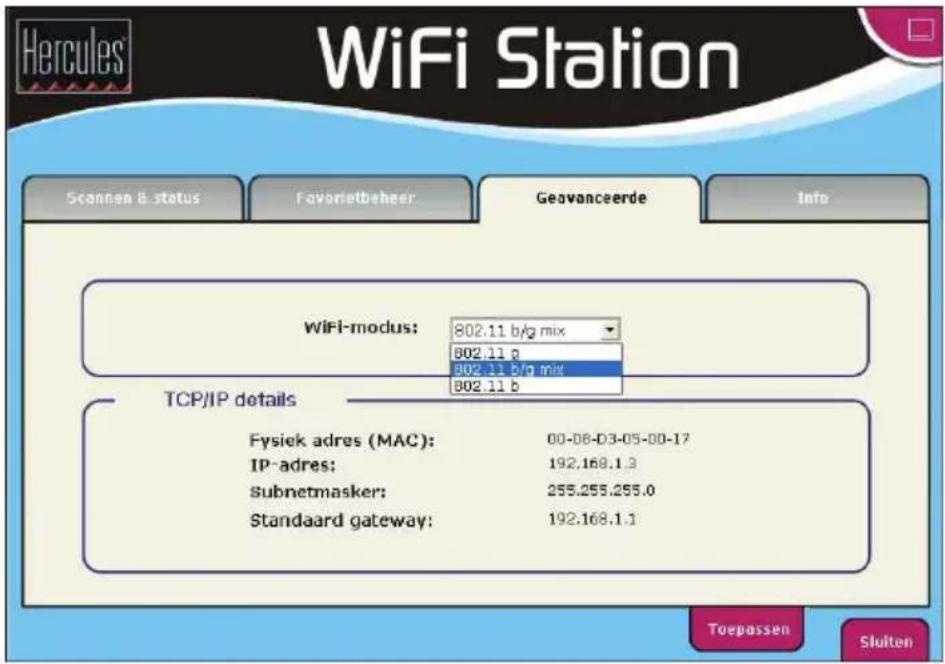Click the Fysiek adres (MAC) label
This screenshot has width=945, height=664.
click(342, 441)
